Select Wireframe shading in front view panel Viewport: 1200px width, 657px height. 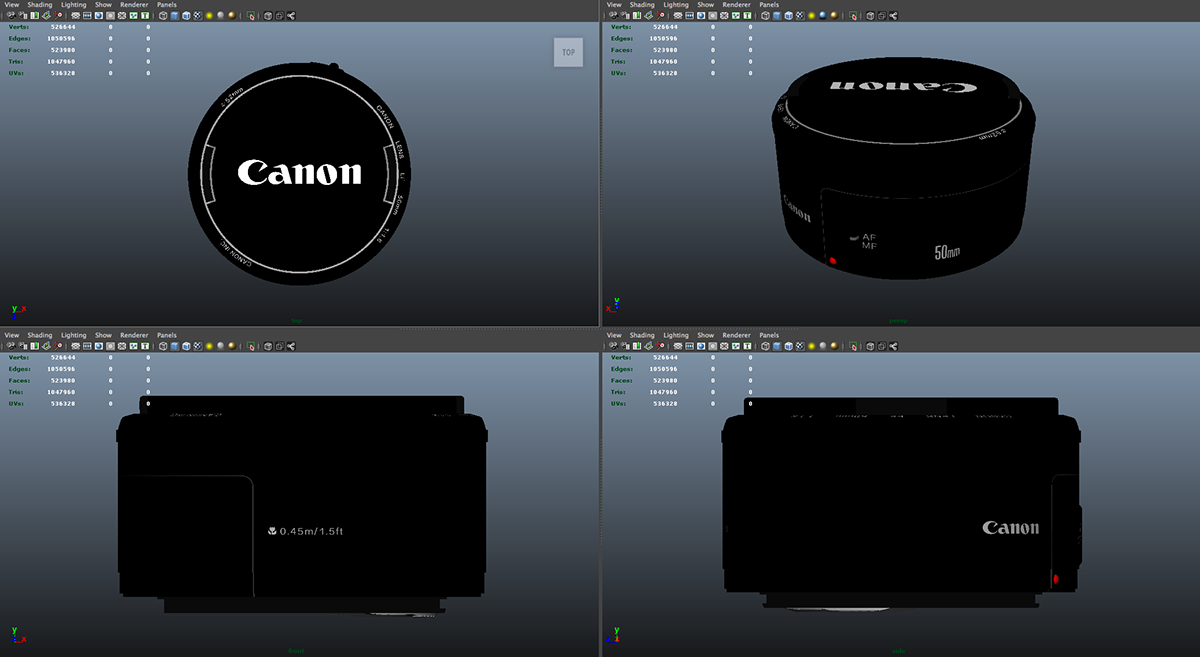[x=162, y=346]
